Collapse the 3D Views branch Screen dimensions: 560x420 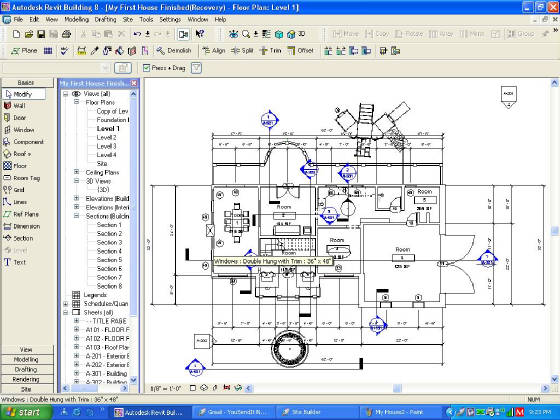click(76, 181)
